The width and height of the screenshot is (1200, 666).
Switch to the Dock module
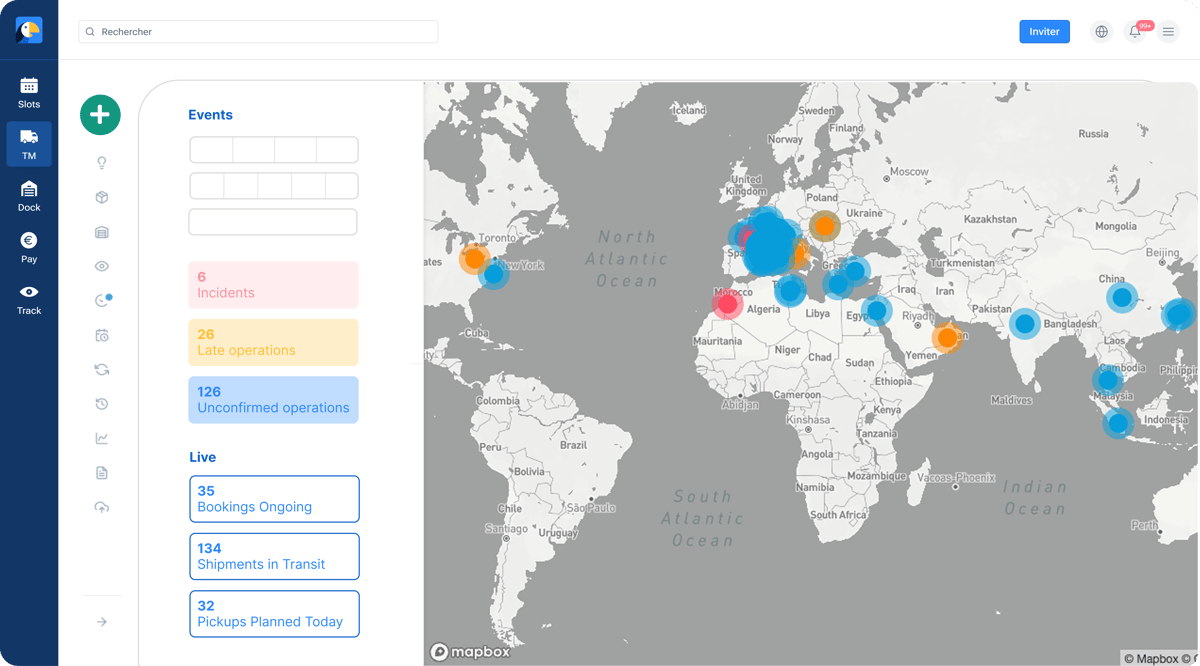tap(29, 195)
